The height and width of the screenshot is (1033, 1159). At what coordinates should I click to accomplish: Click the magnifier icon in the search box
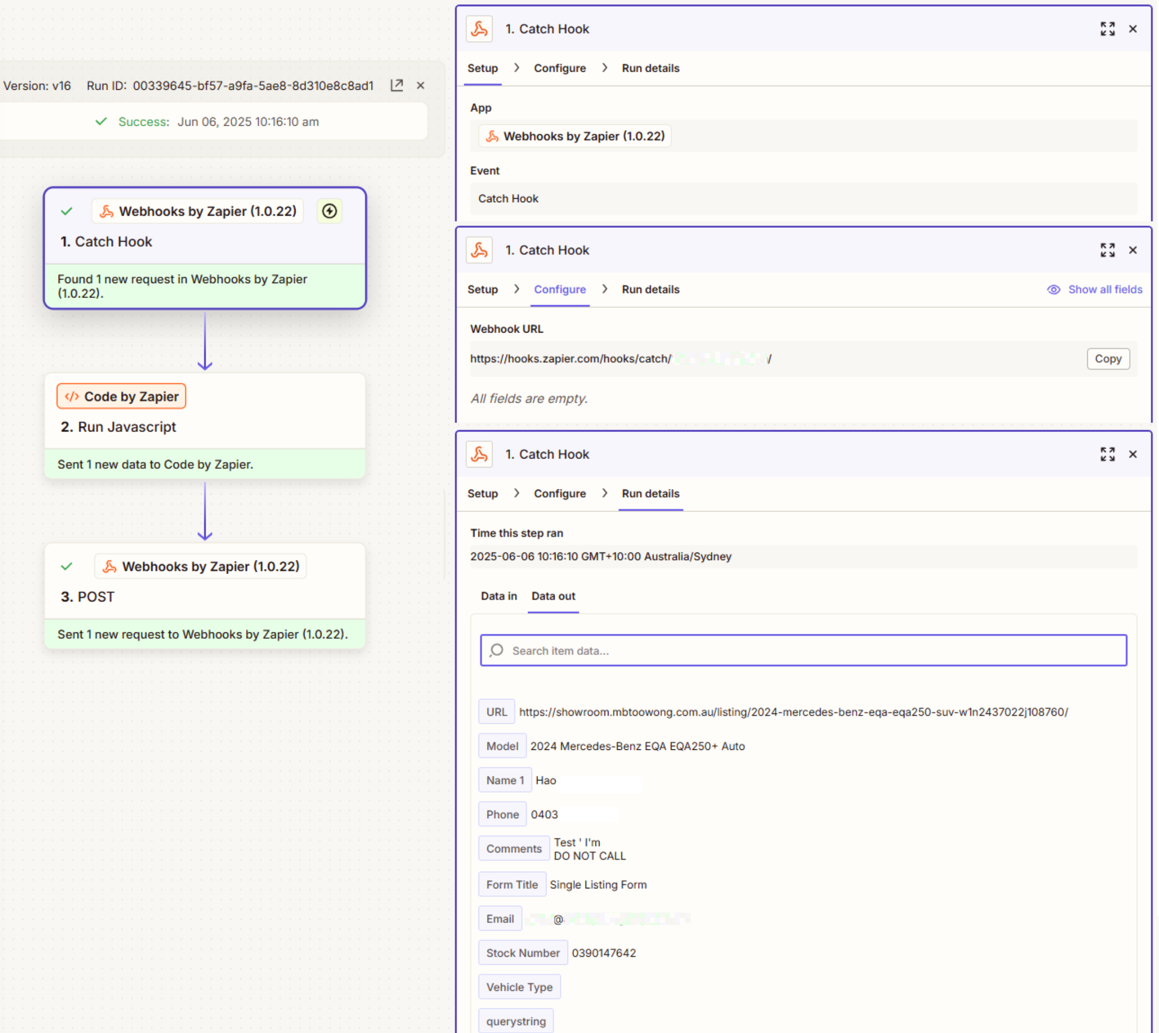497,650
